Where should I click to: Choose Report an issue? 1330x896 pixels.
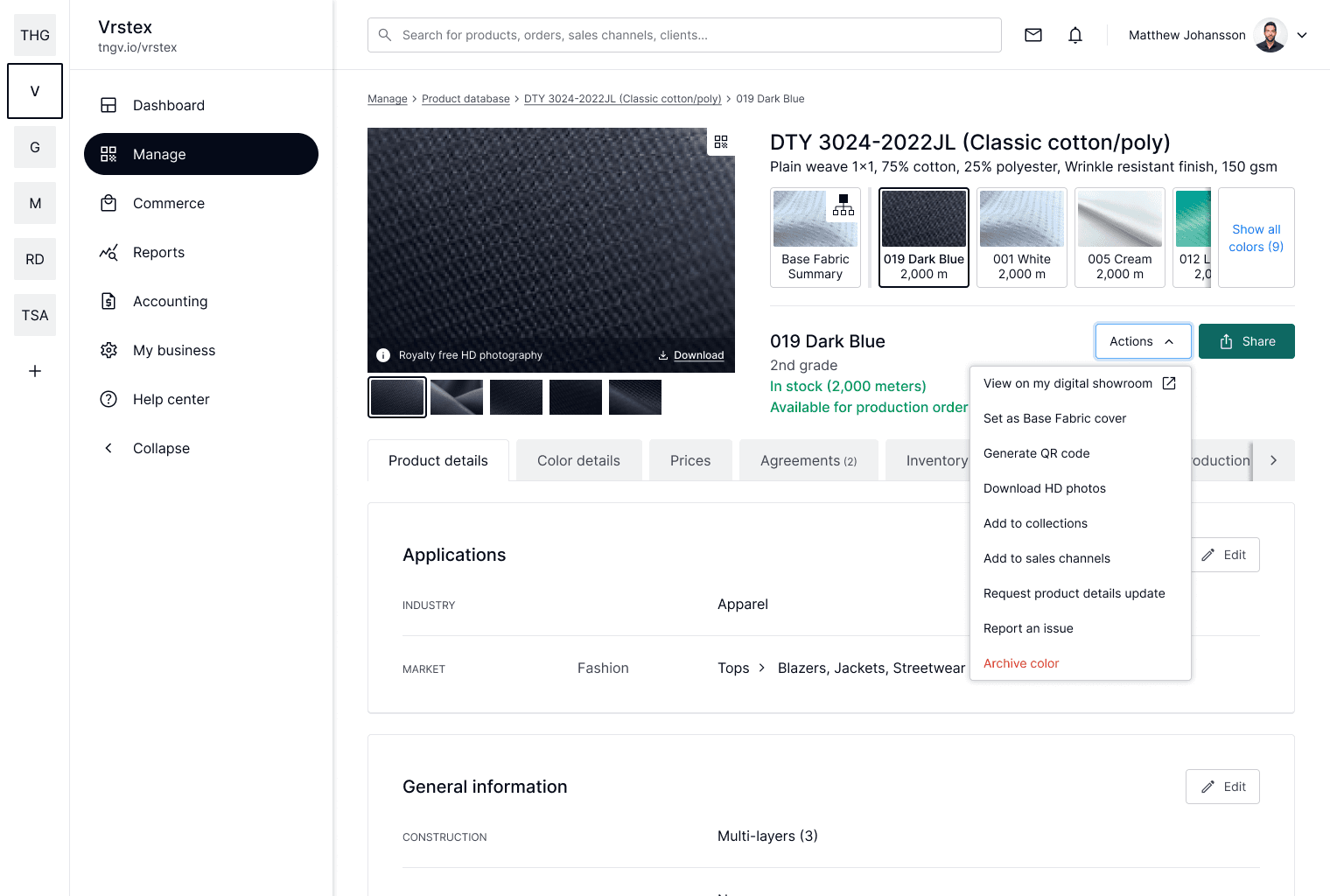[x=1080, y=628]
